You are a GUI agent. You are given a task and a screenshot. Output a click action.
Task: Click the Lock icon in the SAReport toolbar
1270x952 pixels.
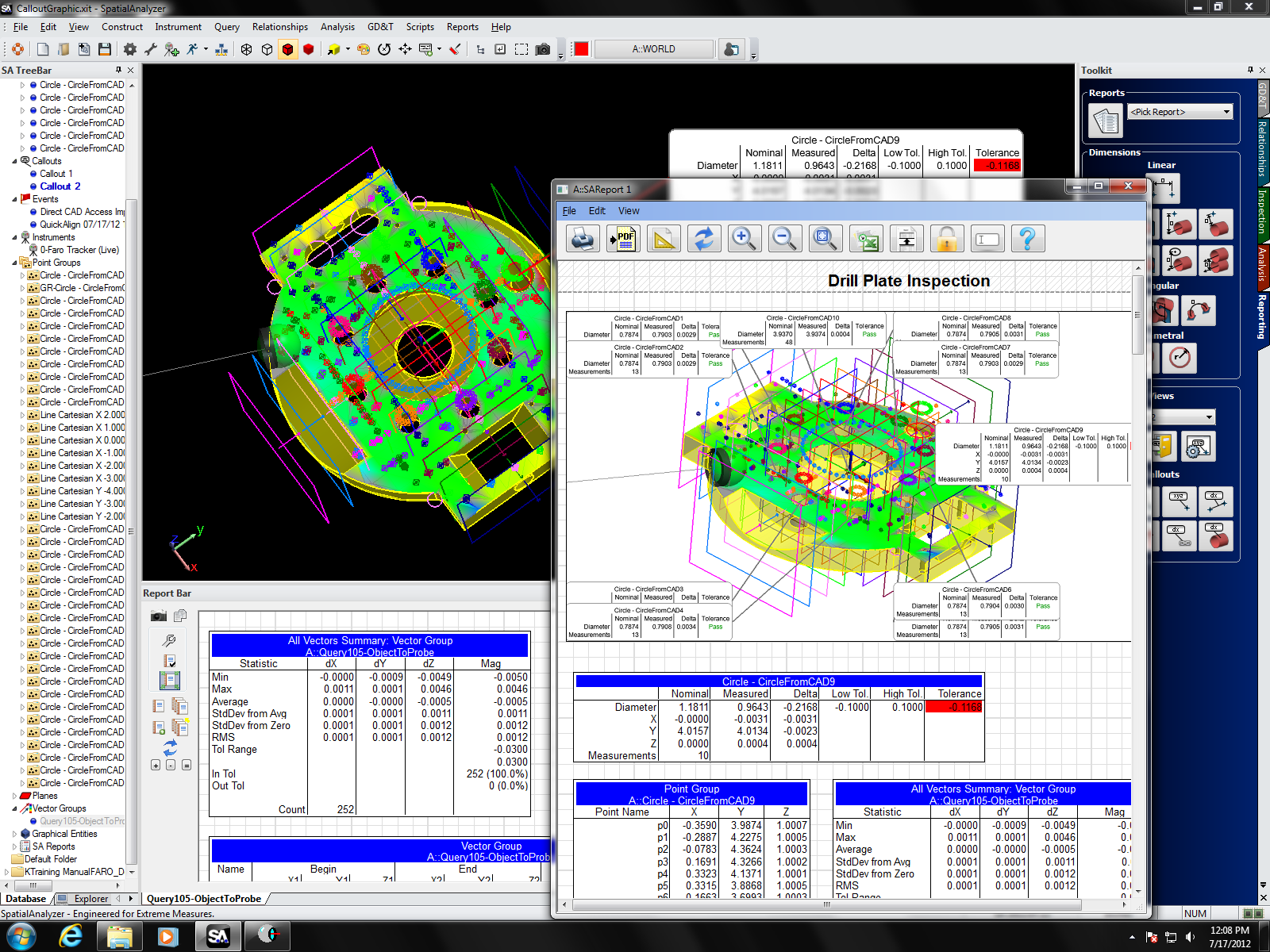(946, 238)
